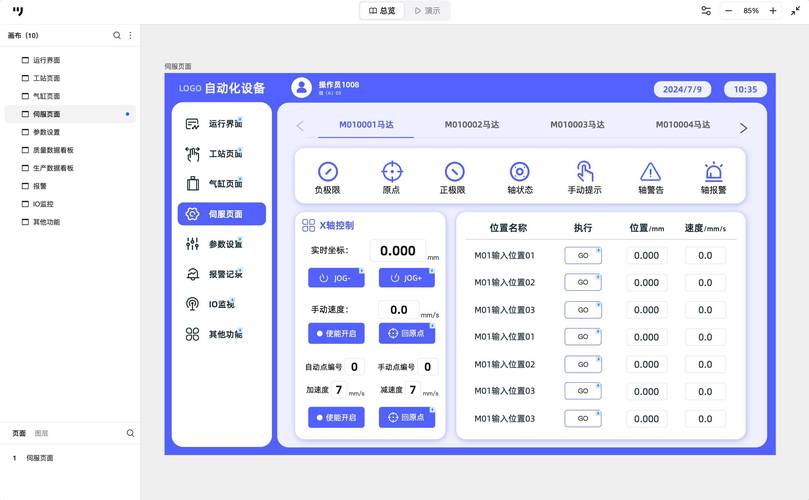Click GO in the first M01输入位置01 row
Screen dimensions: 809x500
[x=583, y=255]
